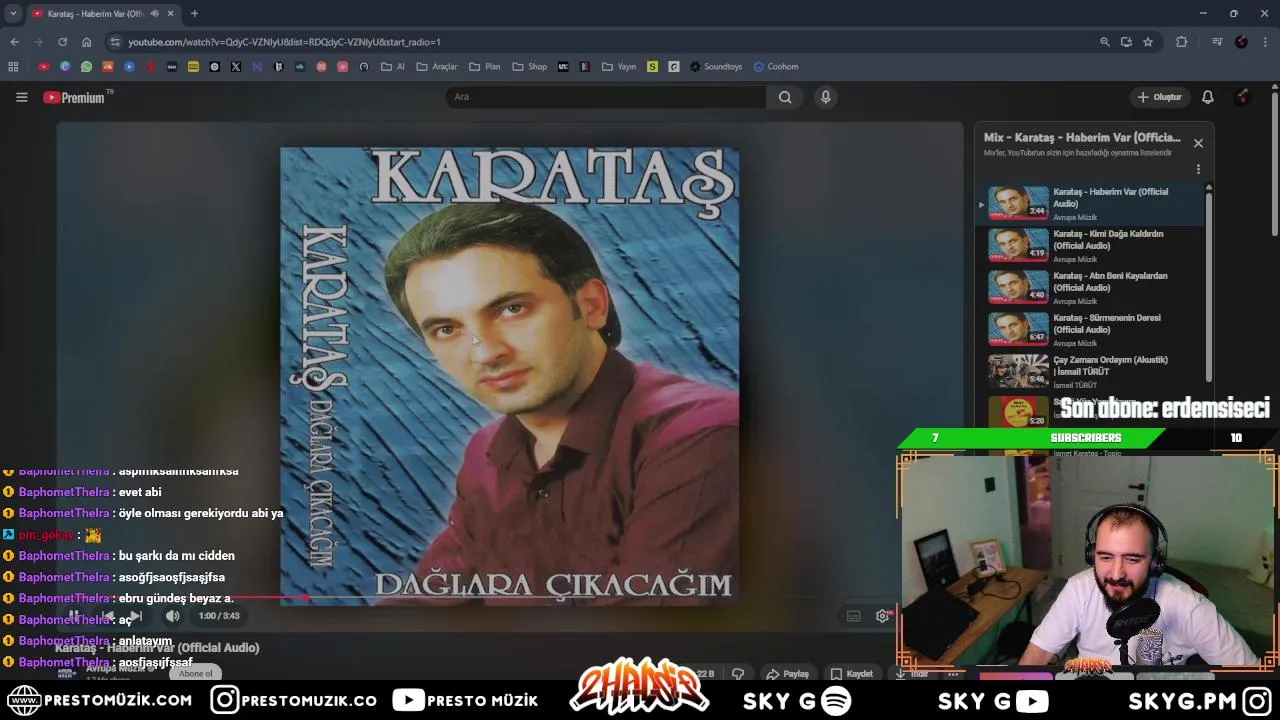Open the Soundtoys bookmark

716,67
